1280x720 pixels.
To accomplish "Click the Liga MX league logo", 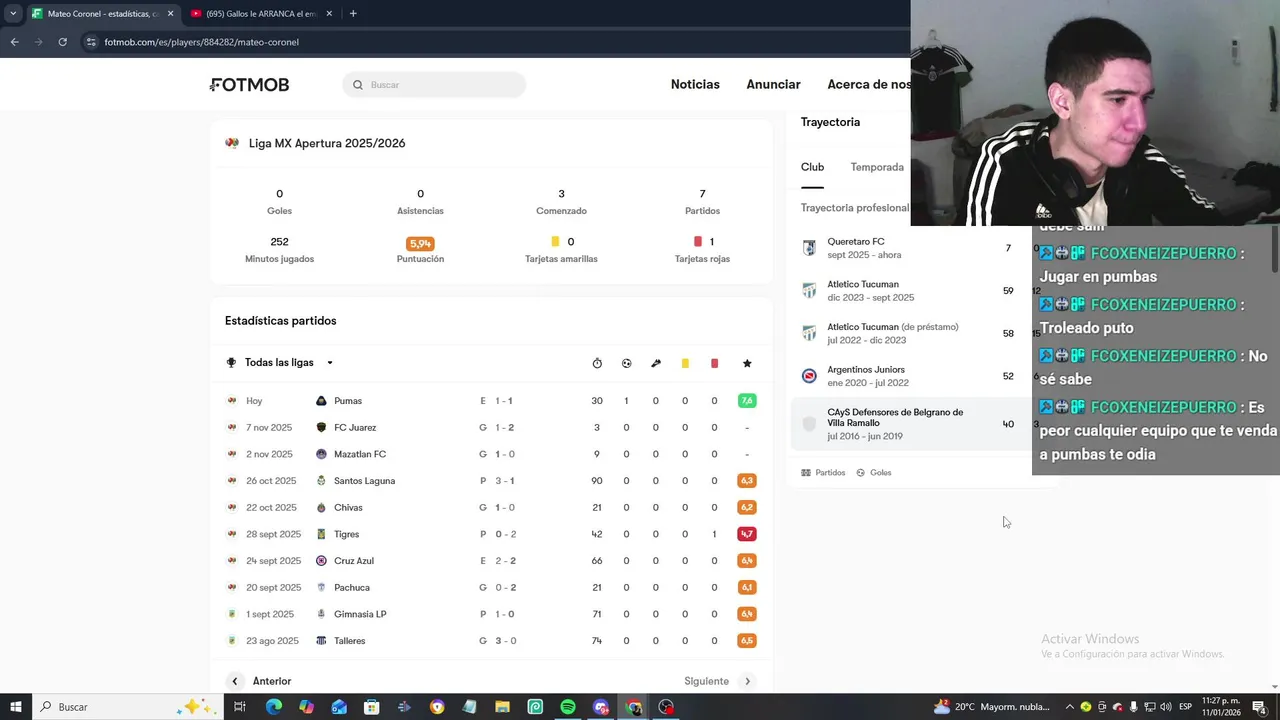I will pos(232,143).
